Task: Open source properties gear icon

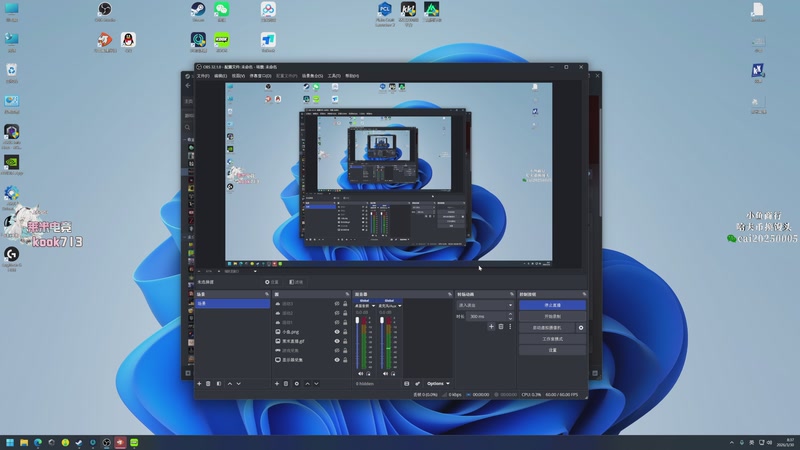Action: [297, 383]
